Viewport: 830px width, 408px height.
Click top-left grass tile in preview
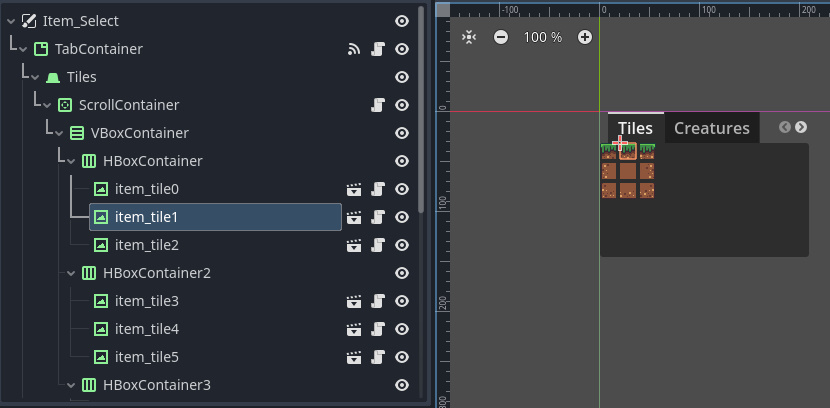click(x=609, y=151)
